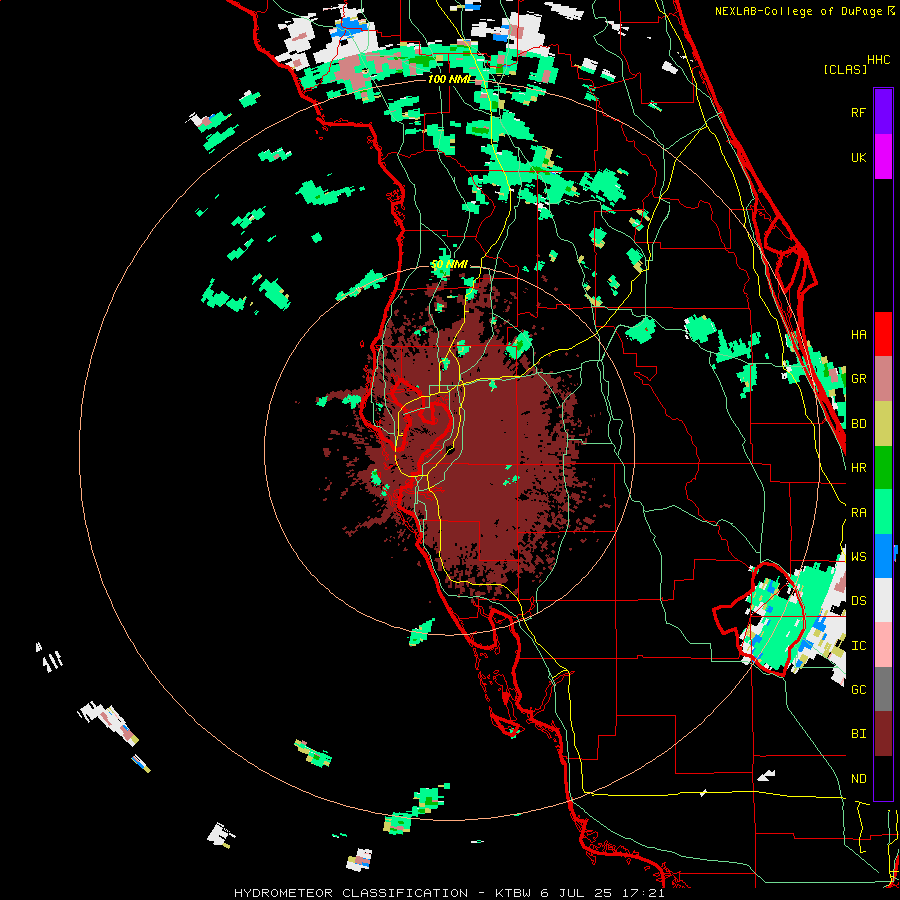This screenshot has width=900, height=900.
Task: Click the BI brown legend swatch
Action: [x=883, y=734]
